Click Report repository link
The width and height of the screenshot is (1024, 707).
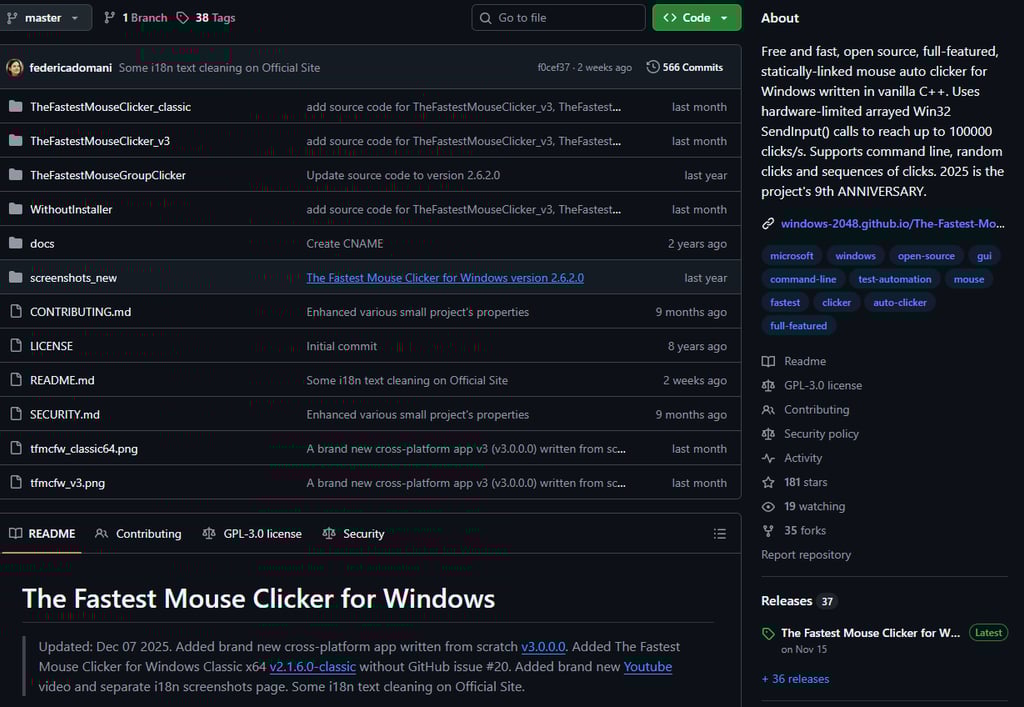[x=806, y=555]
